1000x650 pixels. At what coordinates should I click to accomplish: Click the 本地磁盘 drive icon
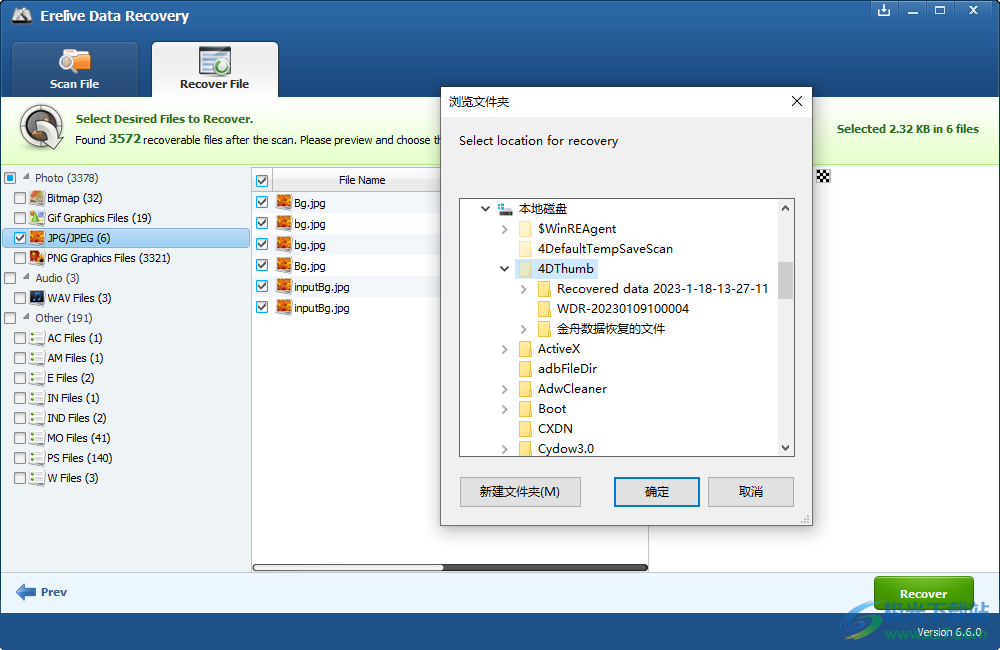point(505,209)
